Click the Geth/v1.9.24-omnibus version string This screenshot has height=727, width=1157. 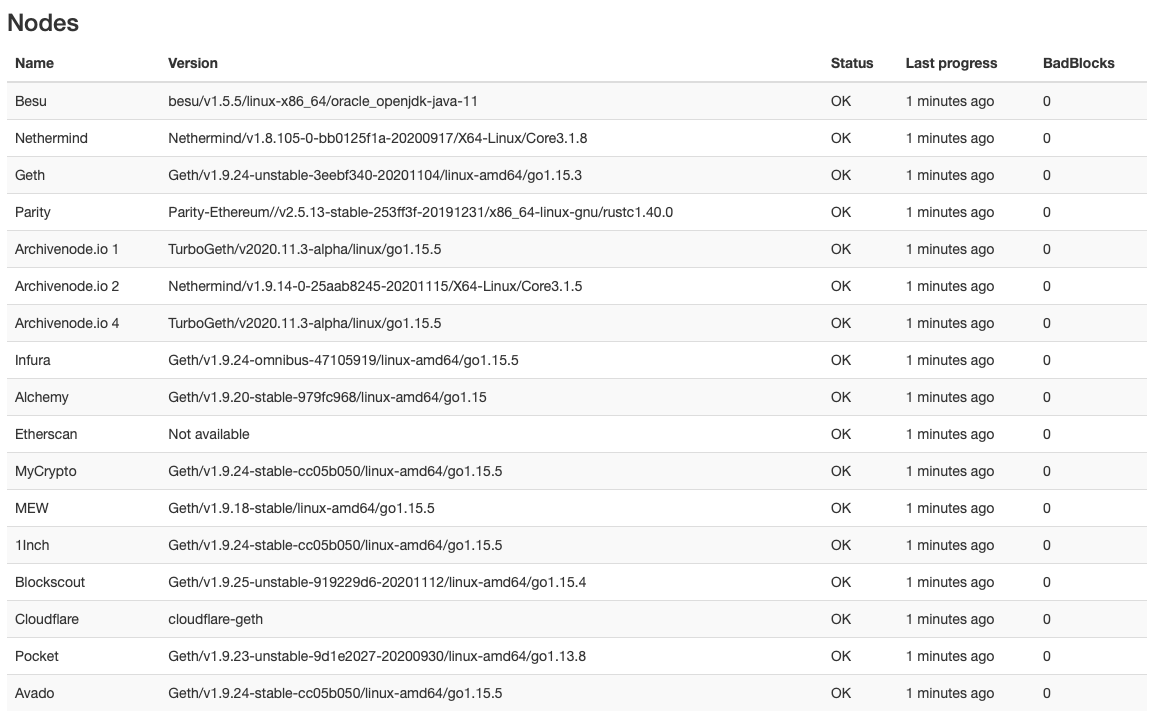pyautogui.click(x=343, y=360)
